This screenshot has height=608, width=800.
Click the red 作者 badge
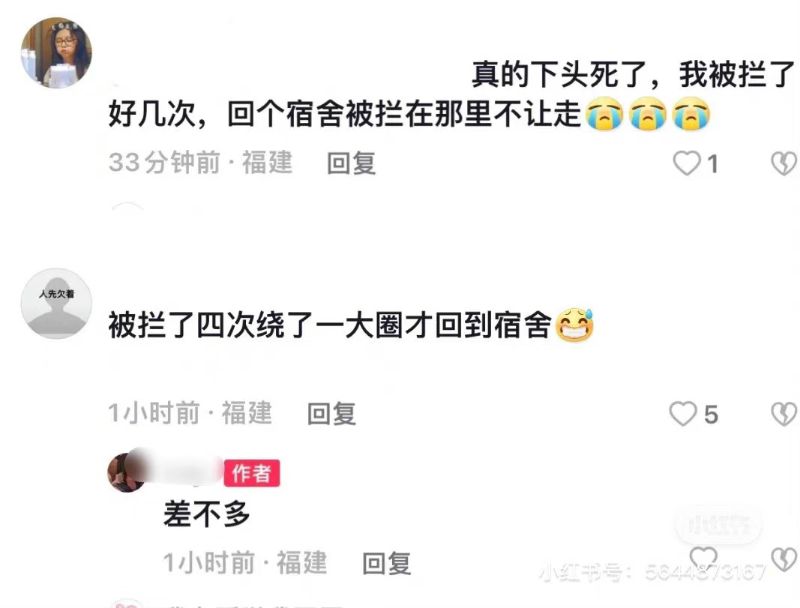(x=252, y=473)
